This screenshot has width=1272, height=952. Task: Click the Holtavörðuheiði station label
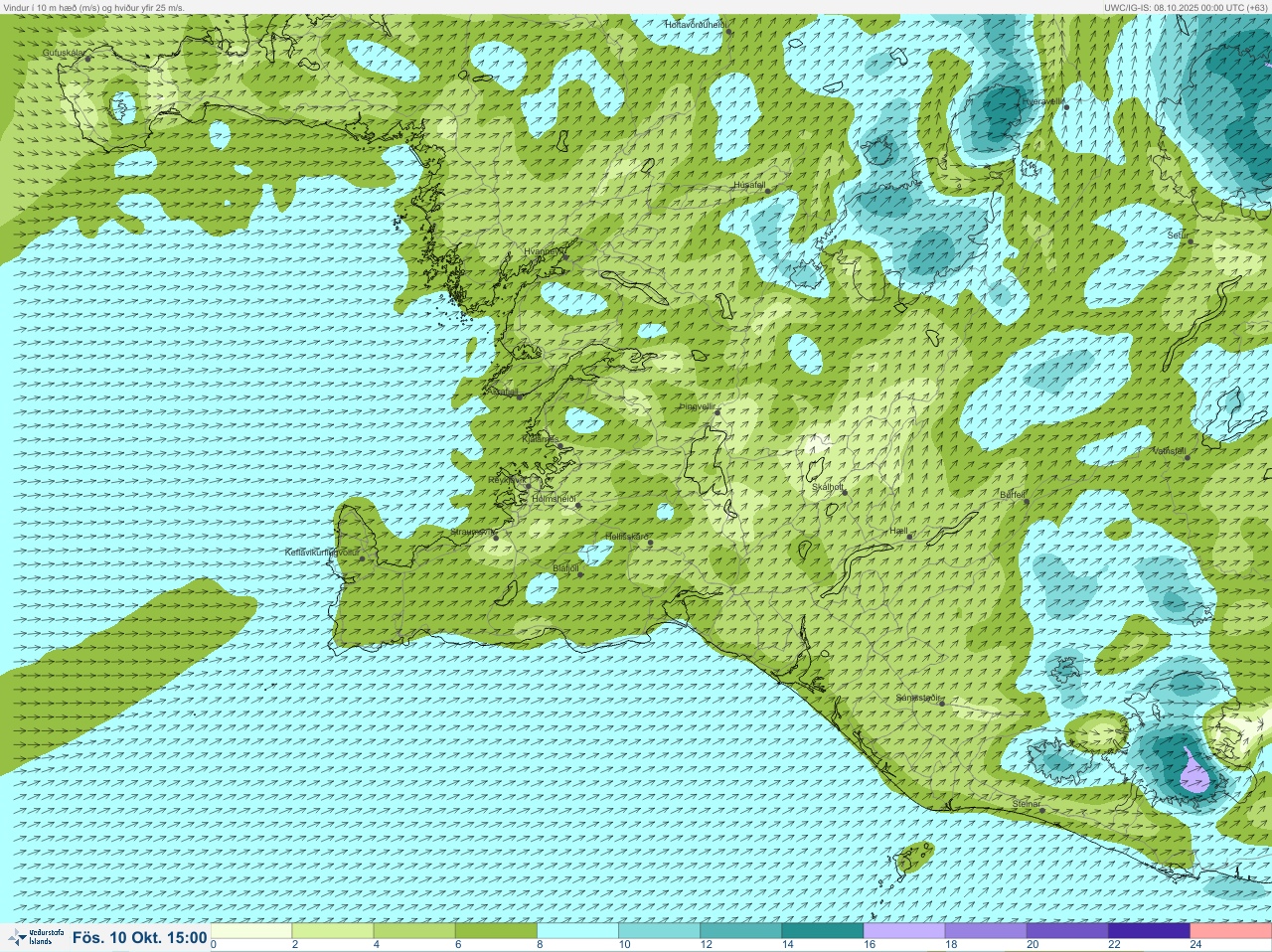click(697, 24)
